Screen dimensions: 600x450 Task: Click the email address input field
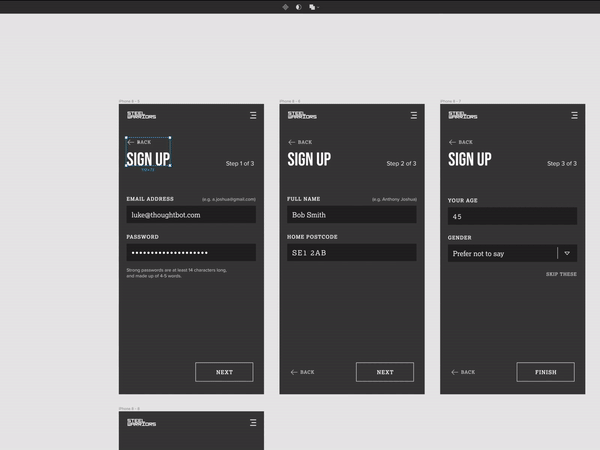coord(190,215)
